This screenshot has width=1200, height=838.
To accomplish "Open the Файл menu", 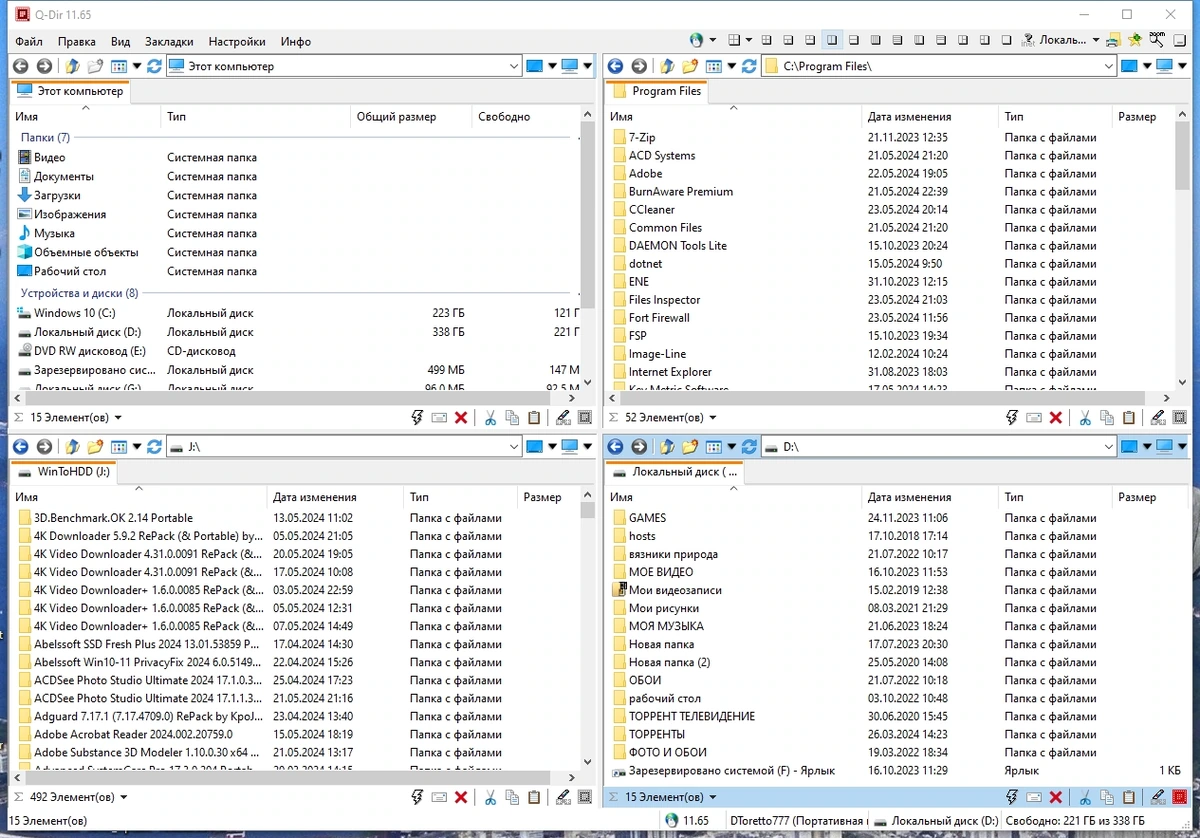I will point(29,41).
